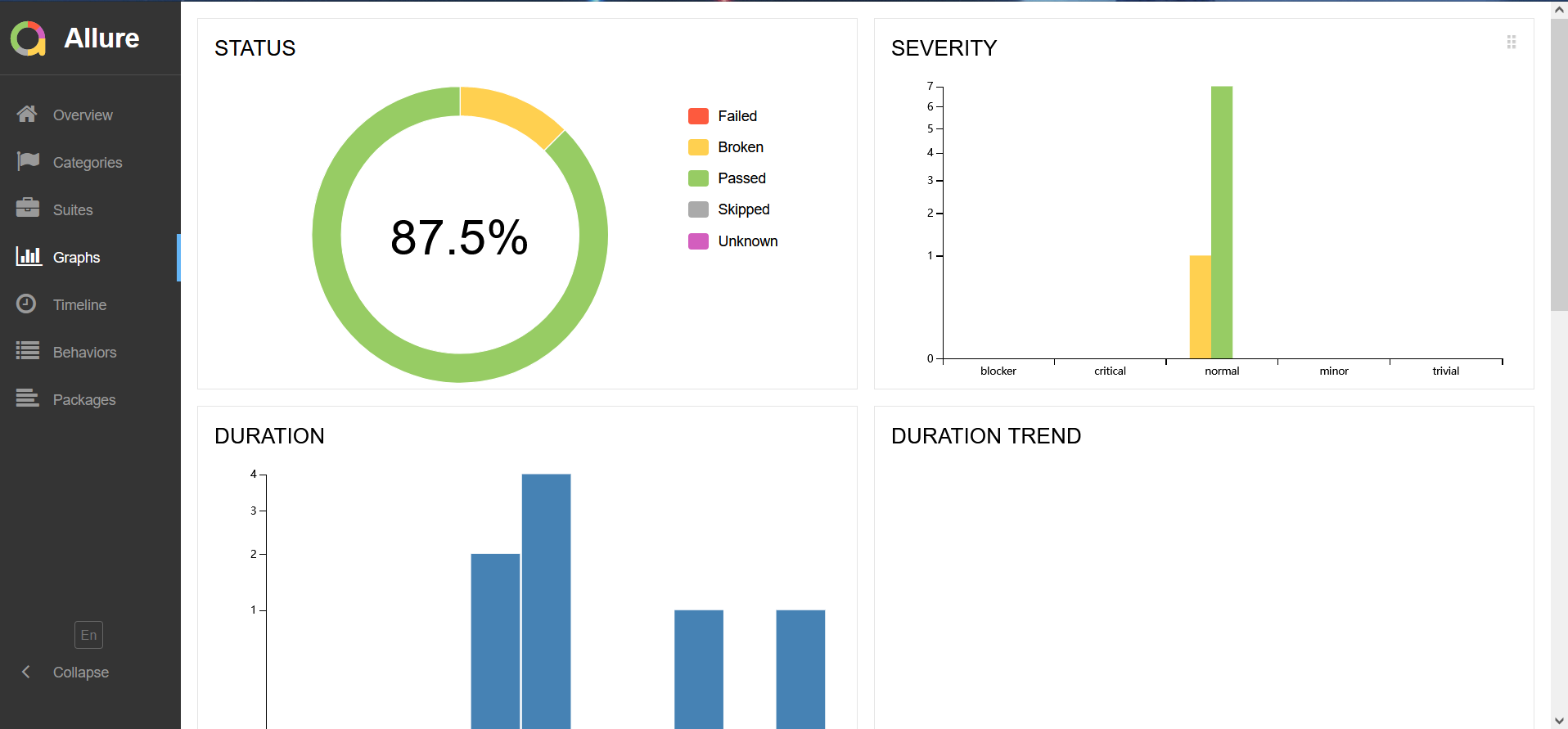Collapse the sidebar using the chevron arrow

coord(26,672)
